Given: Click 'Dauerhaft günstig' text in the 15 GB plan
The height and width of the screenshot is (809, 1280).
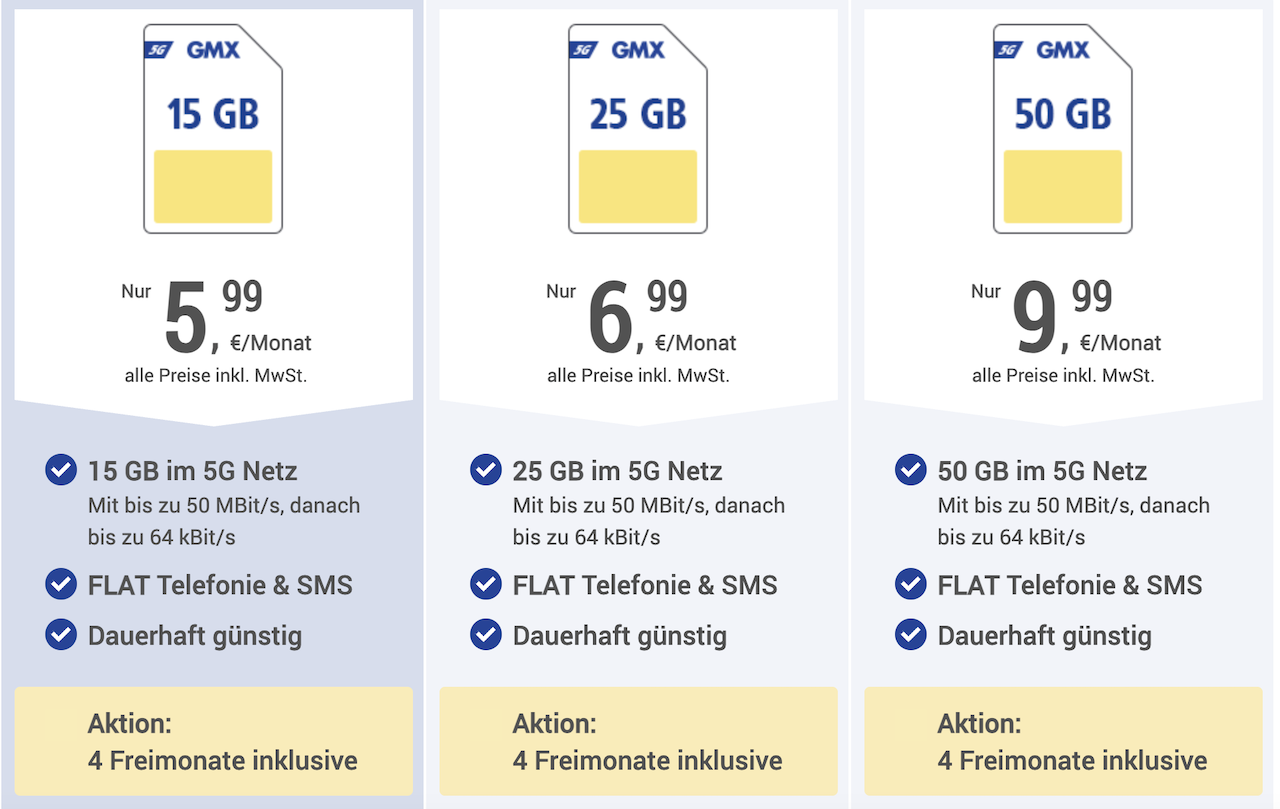Looking at the screenshot, I should [195, 636].
